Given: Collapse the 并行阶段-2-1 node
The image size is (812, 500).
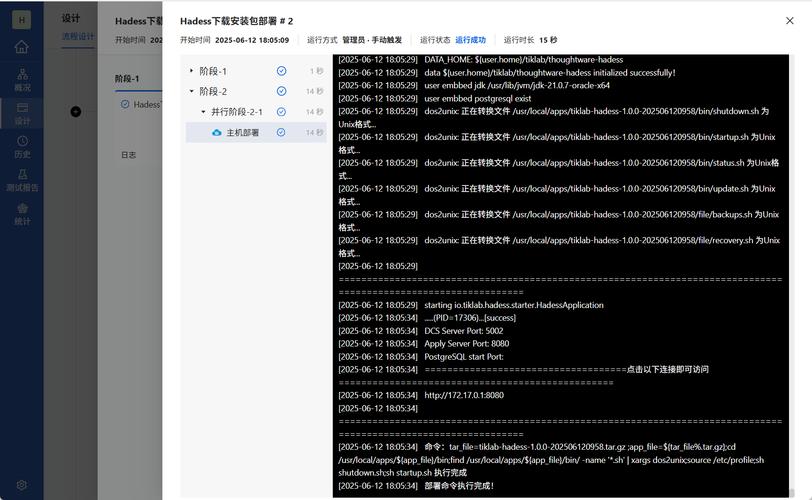Looking at the screenshot, I should [x=203, y=112].
